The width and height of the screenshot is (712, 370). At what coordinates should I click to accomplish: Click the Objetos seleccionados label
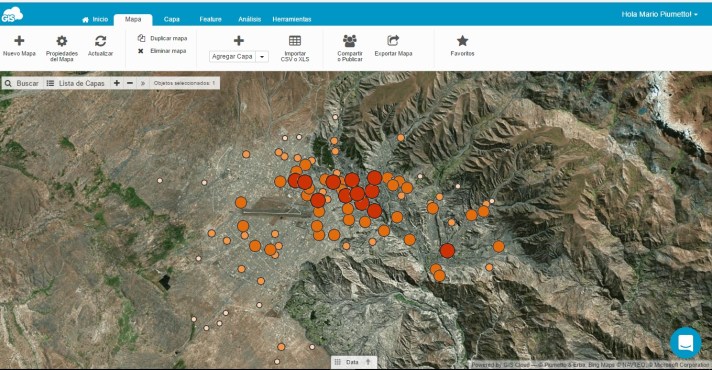[184, 83]
